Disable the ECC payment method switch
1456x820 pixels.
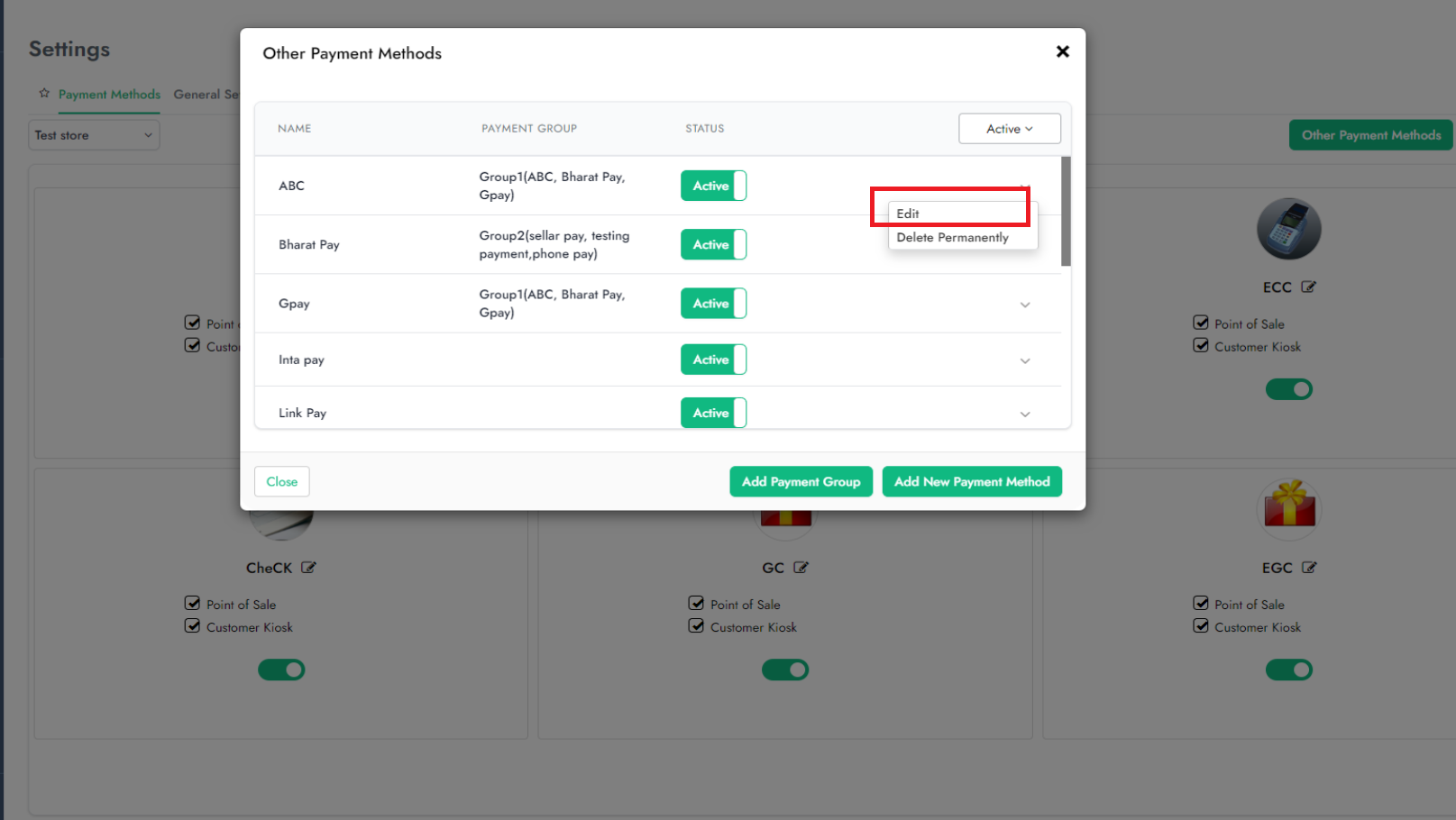tap(1288, 389)
